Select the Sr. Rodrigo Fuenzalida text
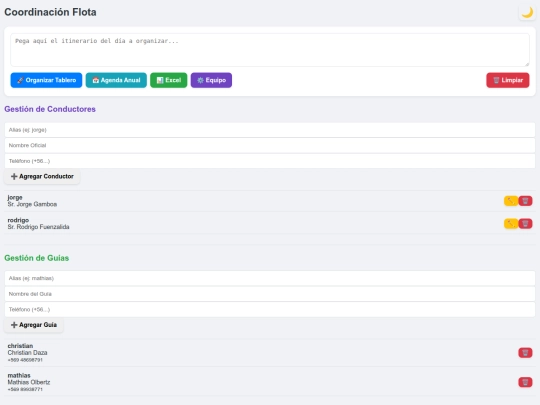The width and height of the screenshot is (540, 405). pos(39,227)
